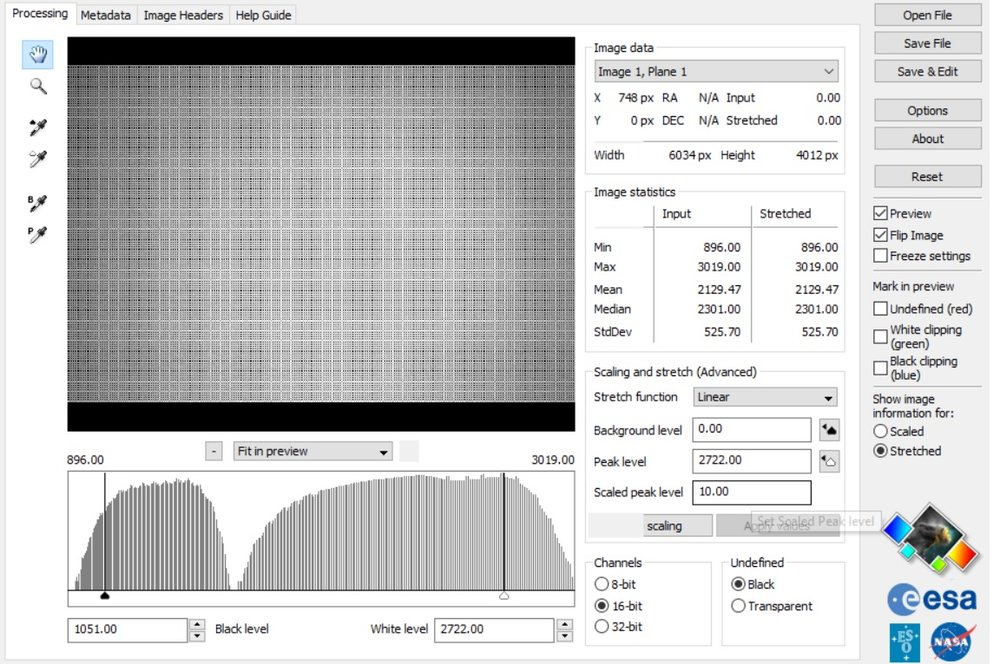The height and width of the screenshot is (664, 1000).
Task: Open the Stretch function dropdown
Action: click(x=766, y=397)
